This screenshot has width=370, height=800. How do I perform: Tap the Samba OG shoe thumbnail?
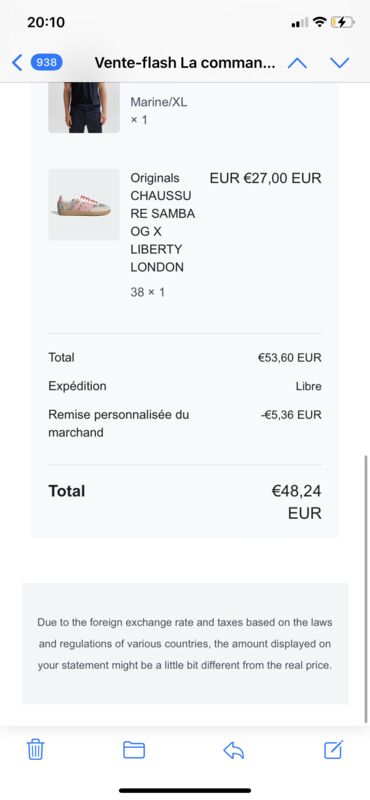[x=84, y=204]
